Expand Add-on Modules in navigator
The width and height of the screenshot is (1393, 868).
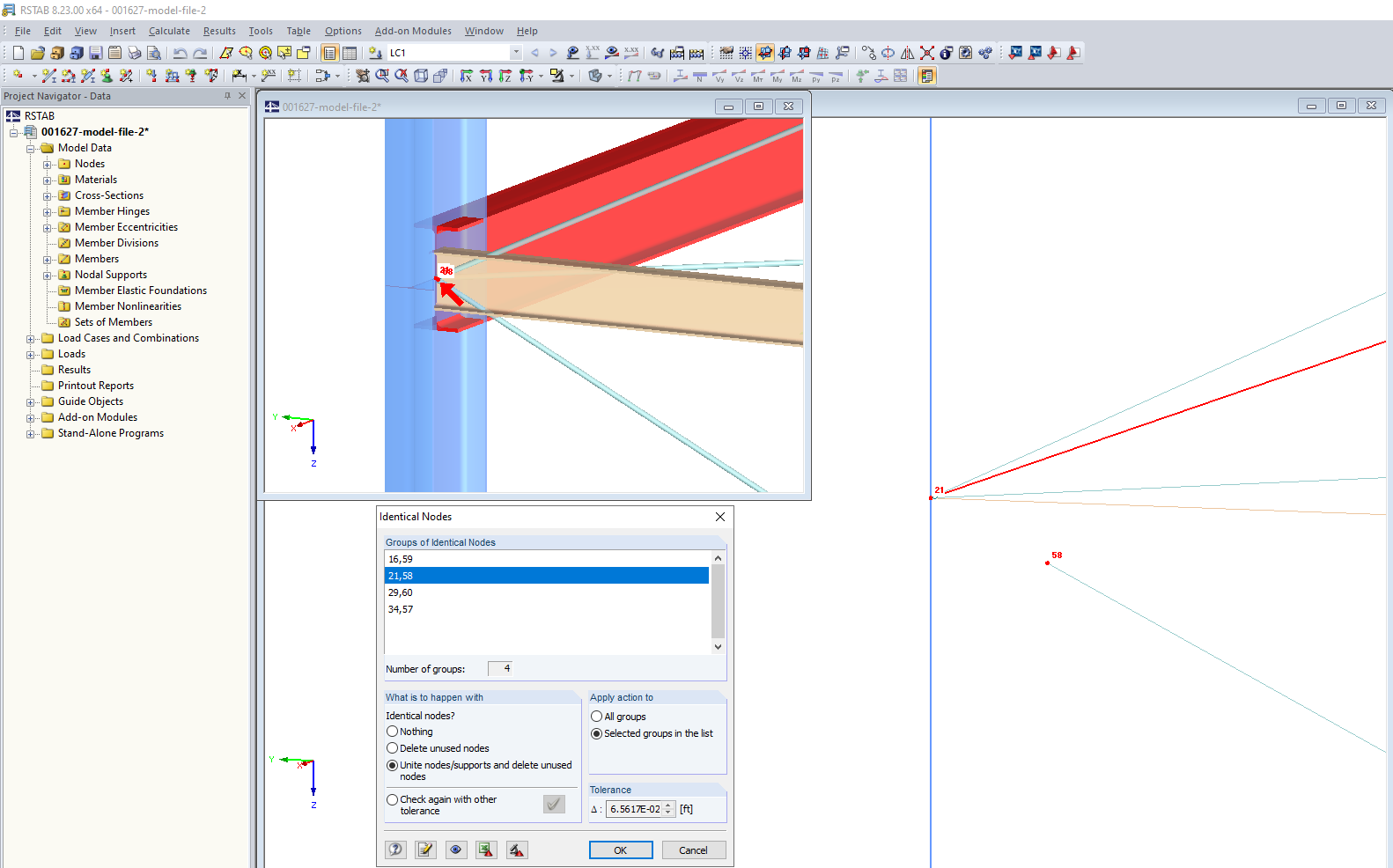[x=31, y=418]
